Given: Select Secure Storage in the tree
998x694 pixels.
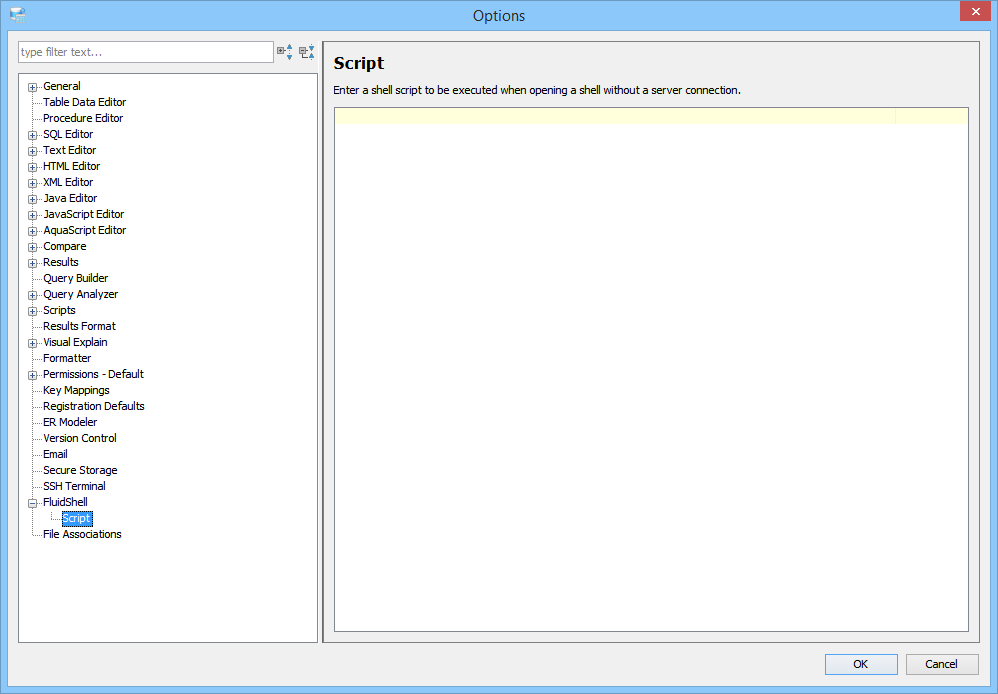Looking at the screenshot, I should pos(80,470).
